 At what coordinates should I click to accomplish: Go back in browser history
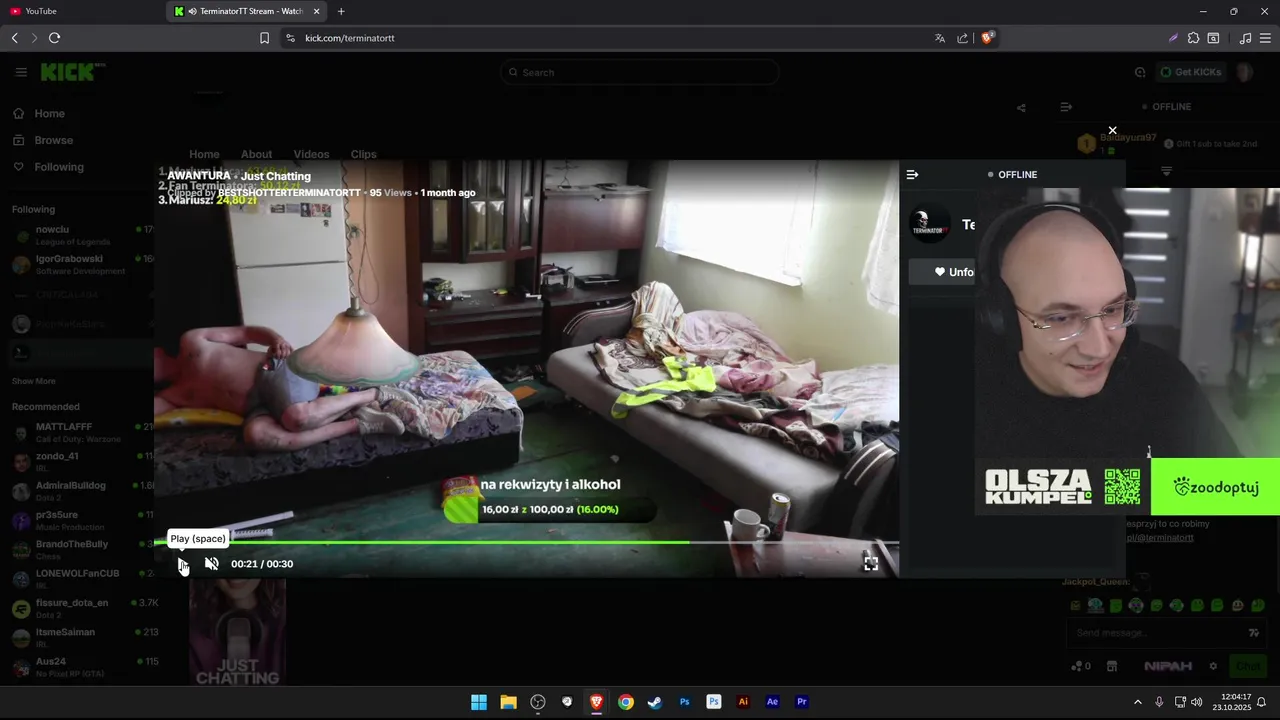(x=14, y=38)
